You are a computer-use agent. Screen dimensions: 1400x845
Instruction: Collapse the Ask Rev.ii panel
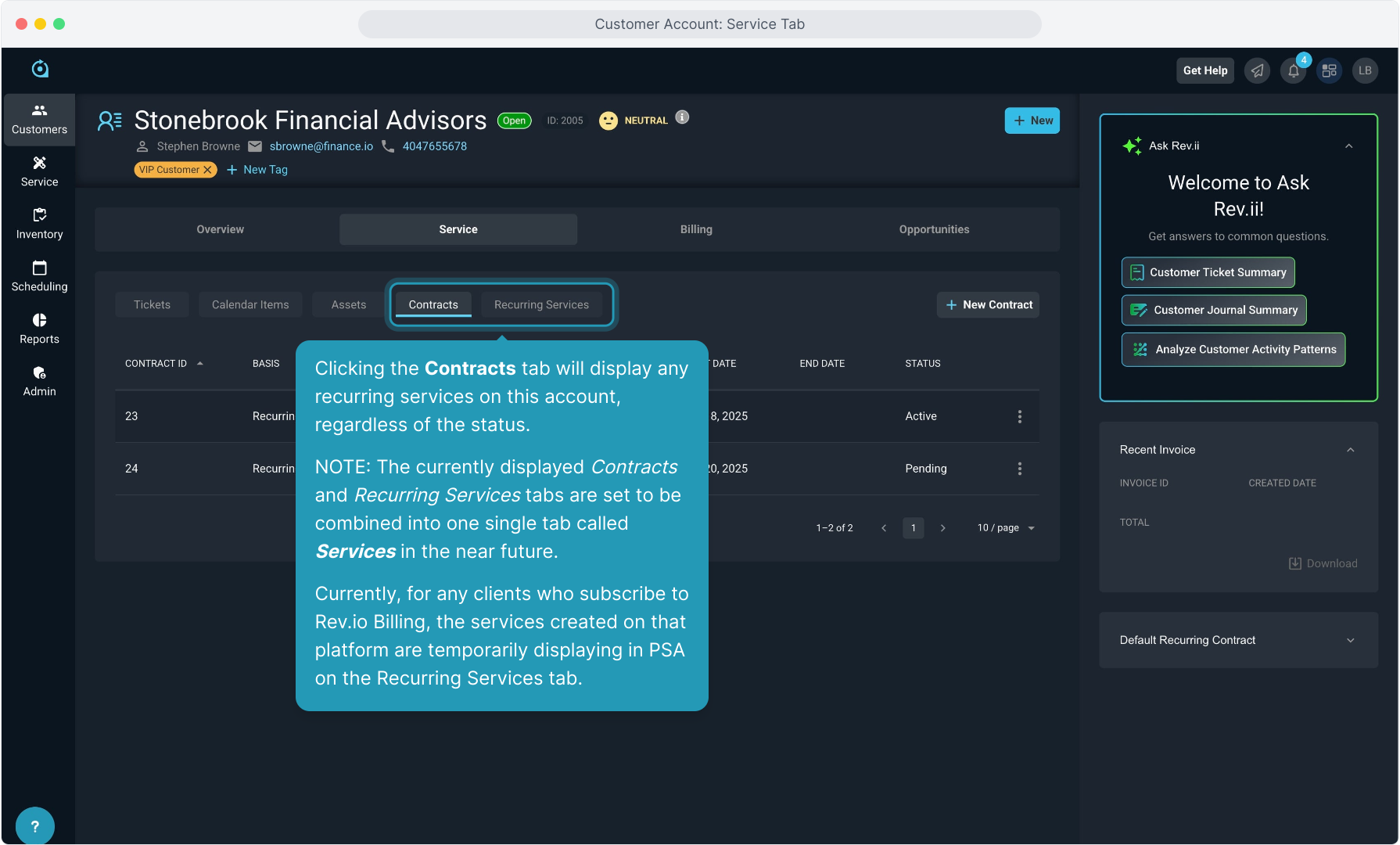tap(1348, 146)
